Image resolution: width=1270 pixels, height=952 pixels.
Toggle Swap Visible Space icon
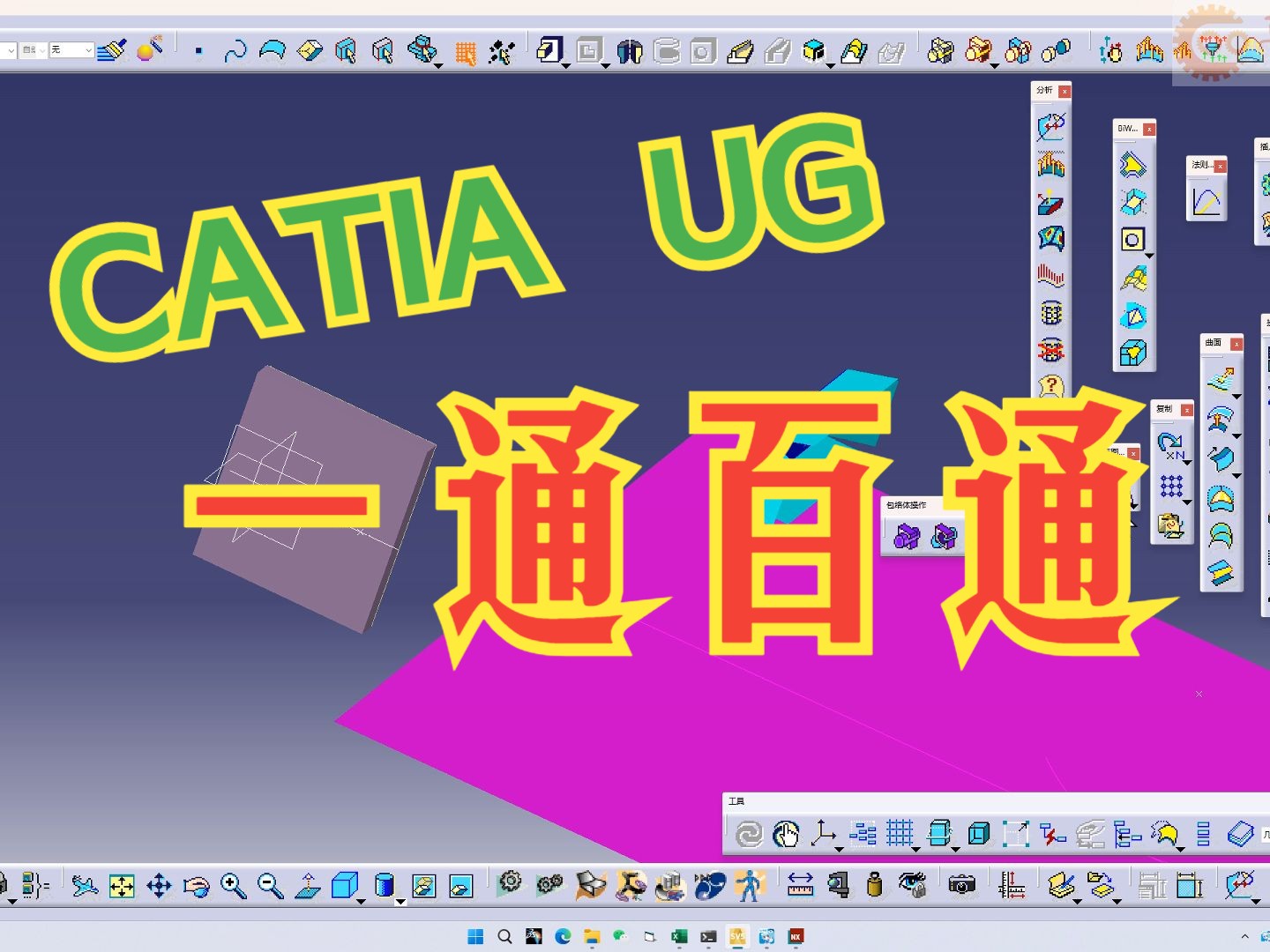coord(460,885)
